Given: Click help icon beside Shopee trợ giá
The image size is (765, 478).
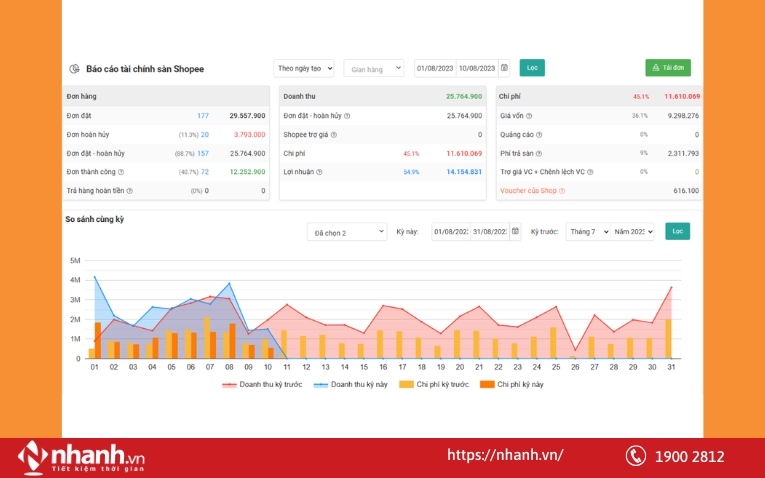Looking at the screenshot, I should 334,135.
